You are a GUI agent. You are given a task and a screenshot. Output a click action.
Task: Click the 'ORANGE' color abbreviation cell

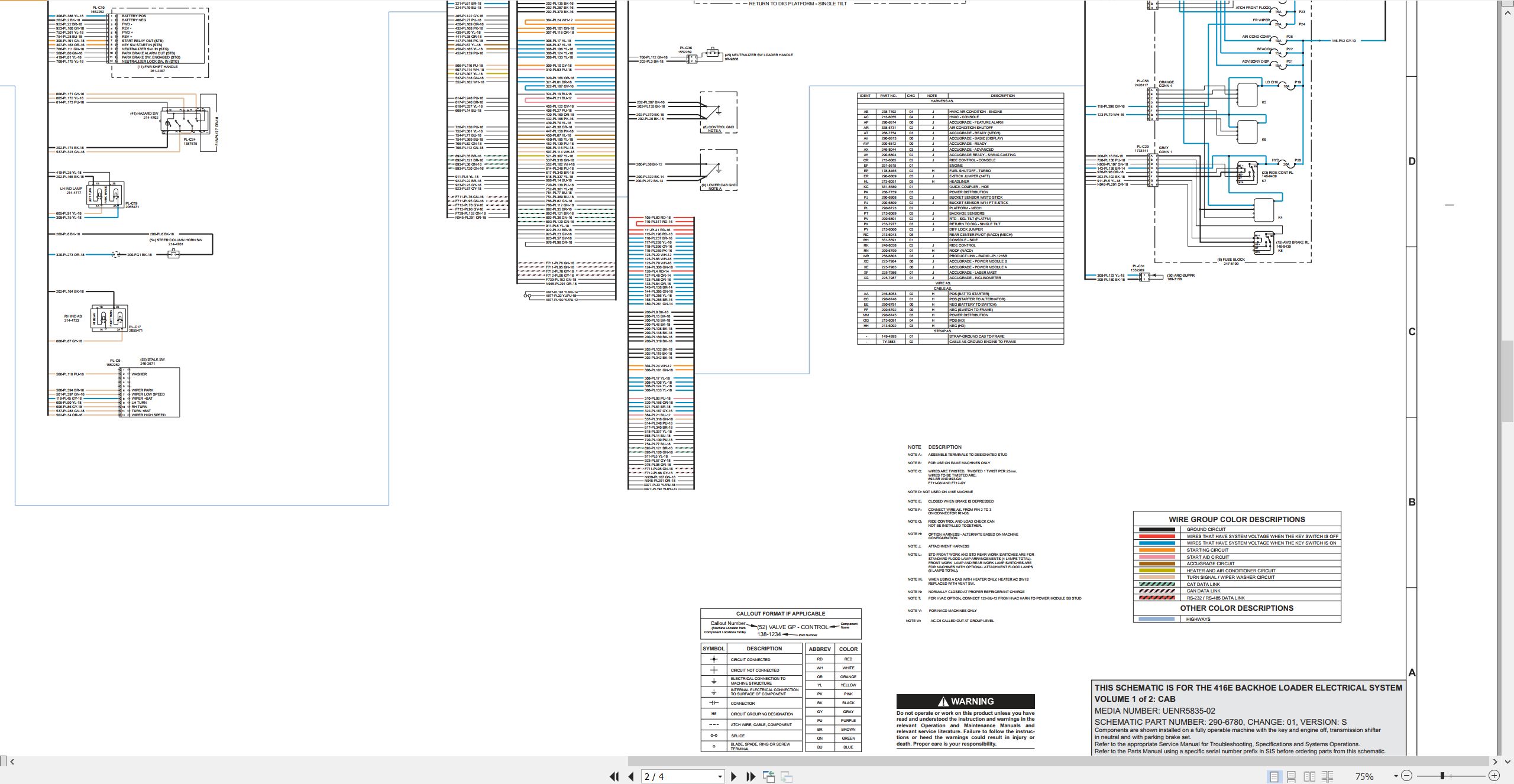point(848,676)
